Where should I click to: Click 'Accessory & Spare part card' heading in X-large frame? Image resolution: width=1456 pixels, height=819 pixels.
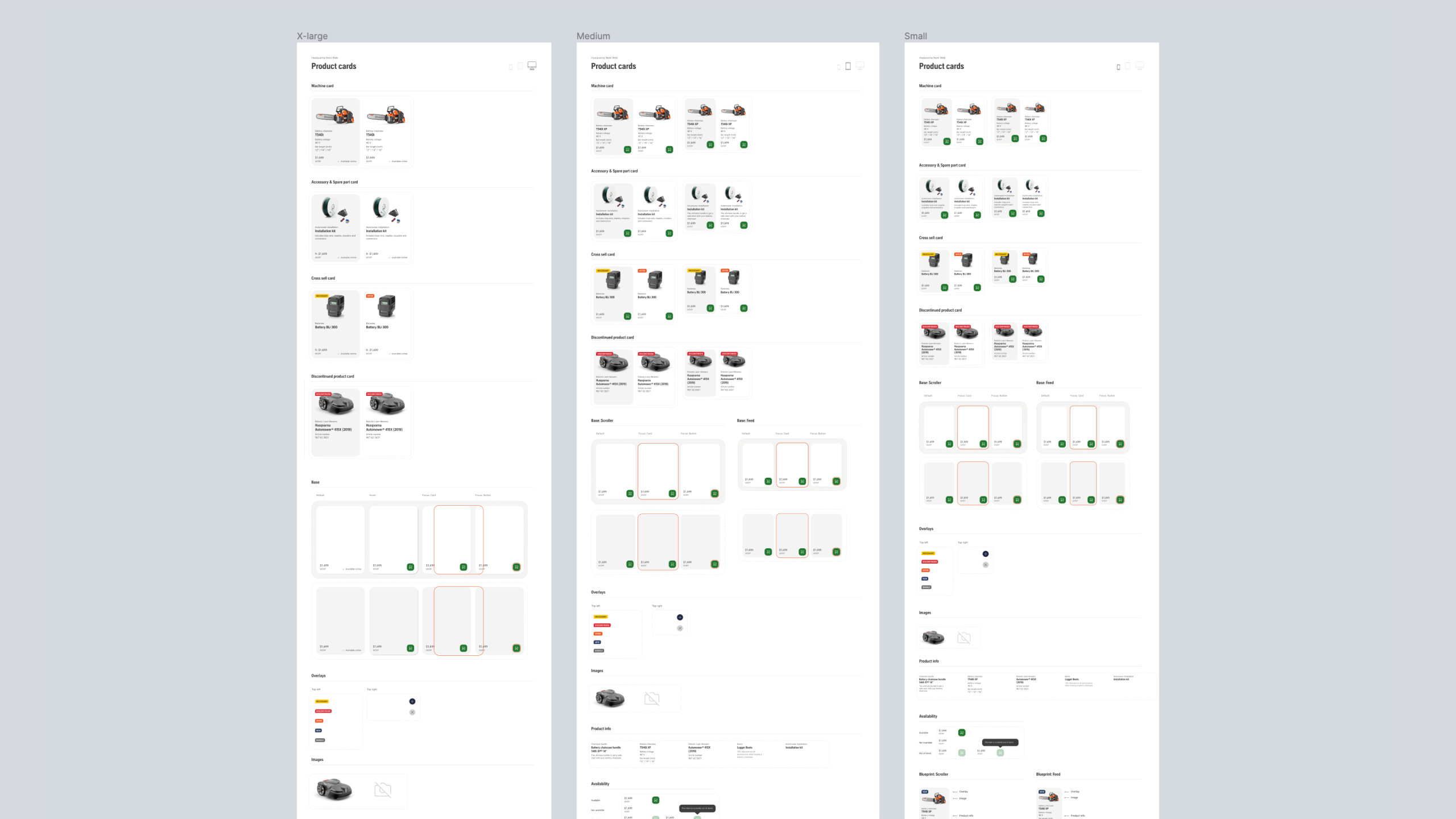click(x=334, y=182)
